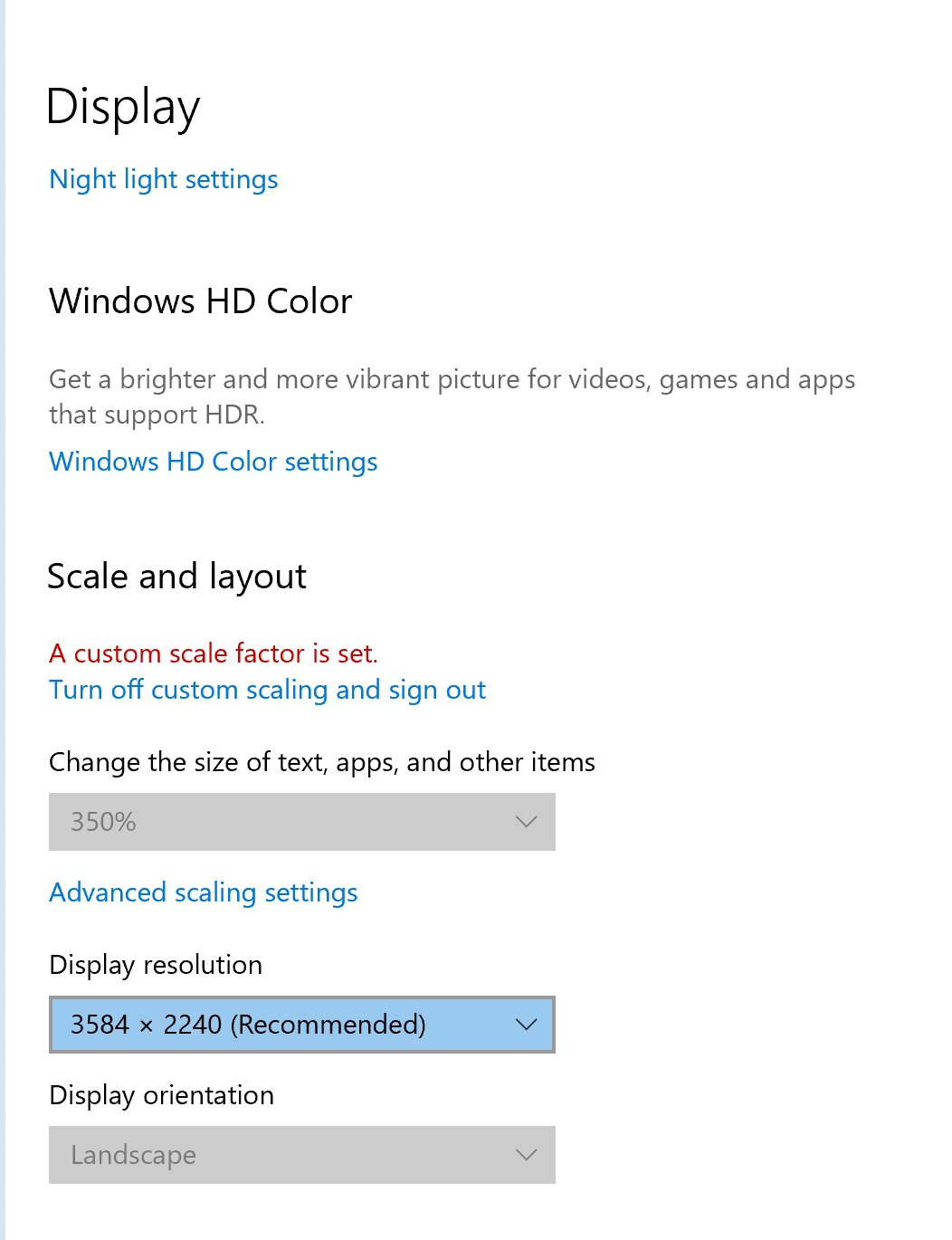Click the Display orientation label
This screenshot has width=952, height=1240.
(162, 1095)
